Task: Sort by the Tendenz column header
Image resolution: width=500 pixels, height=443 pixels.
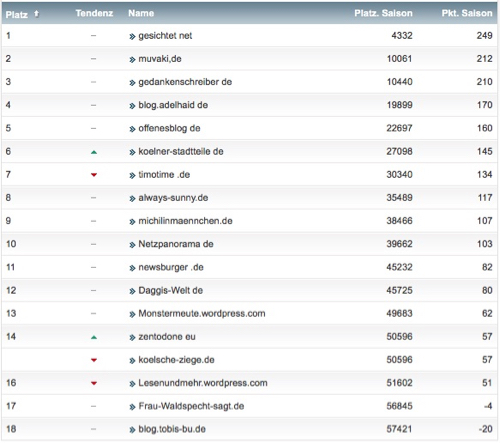Action: point(94,13)
